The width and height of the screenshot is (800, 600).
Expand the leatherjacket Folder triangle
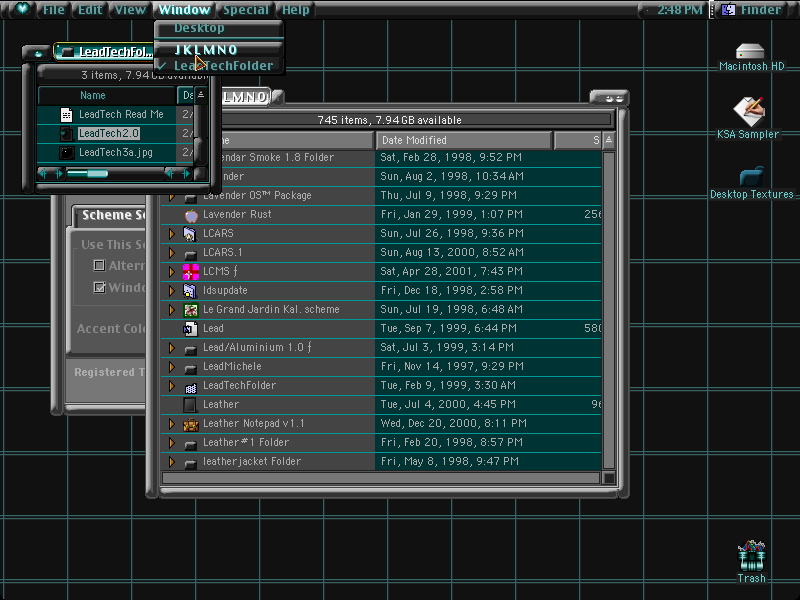pyautogui.click(x=172, y=462)
